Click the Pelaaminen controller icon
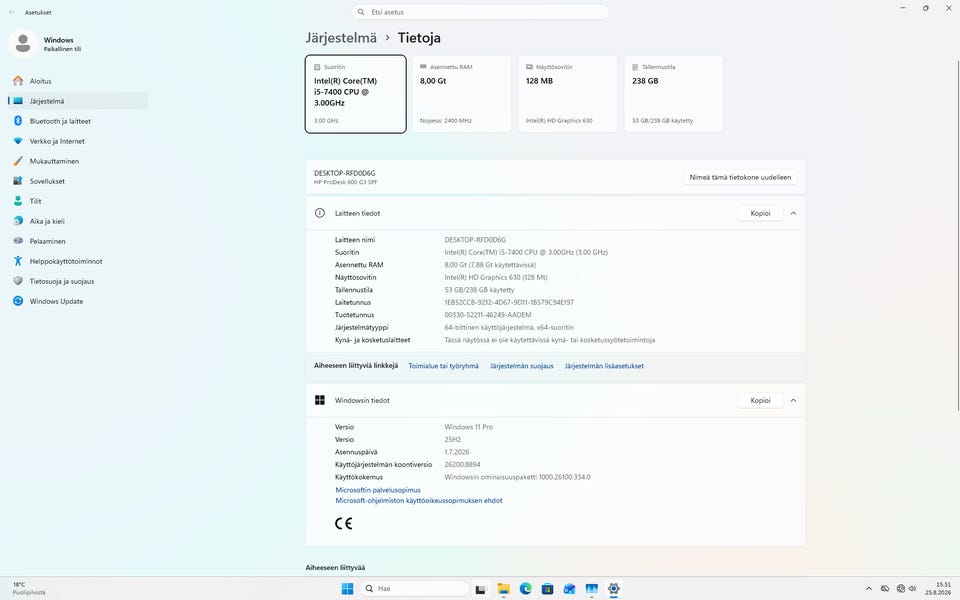The height and width of the screenshot is (600, 960). pyautogui.click(x=18, y=241)
